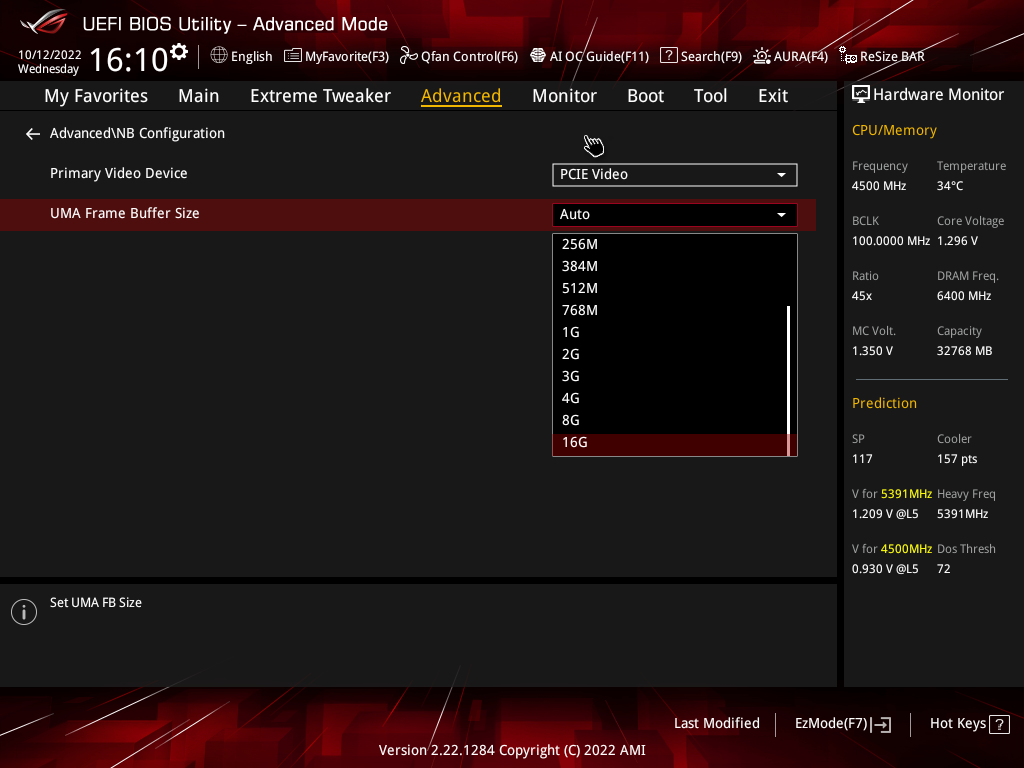
Task: Click the Auto dropdown arrow
Action: (x=781, y=215)
